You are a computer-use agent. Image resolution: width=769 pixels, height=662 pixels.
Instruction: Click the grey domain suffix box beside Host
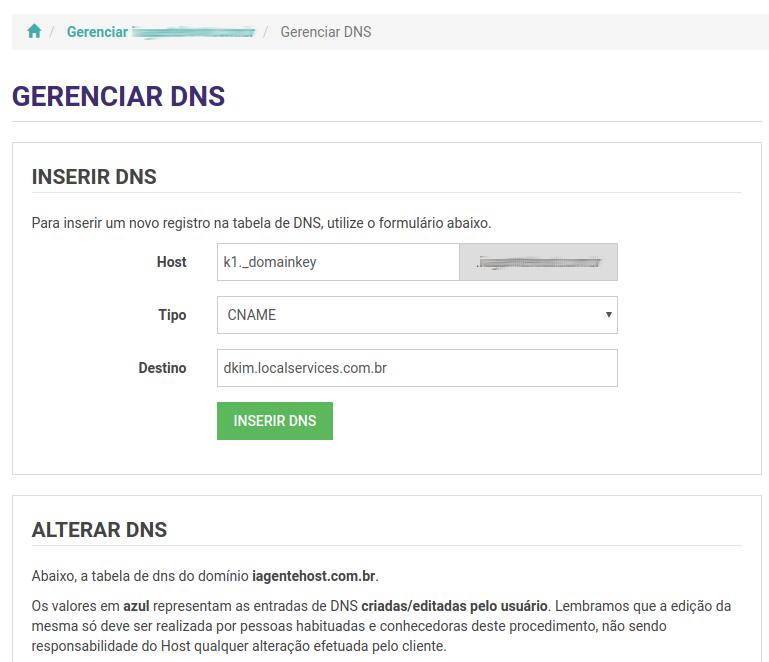[x=538, y=262]
